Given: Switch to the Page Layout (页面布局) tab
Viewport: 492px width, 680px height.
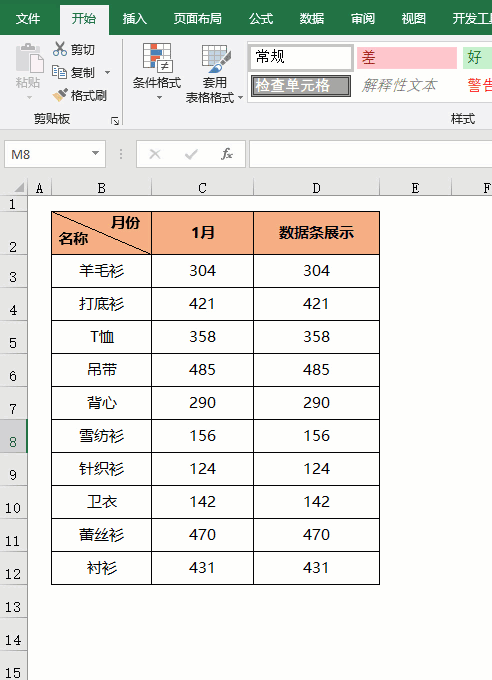Looking at the screenshot, I should (197, 18).
